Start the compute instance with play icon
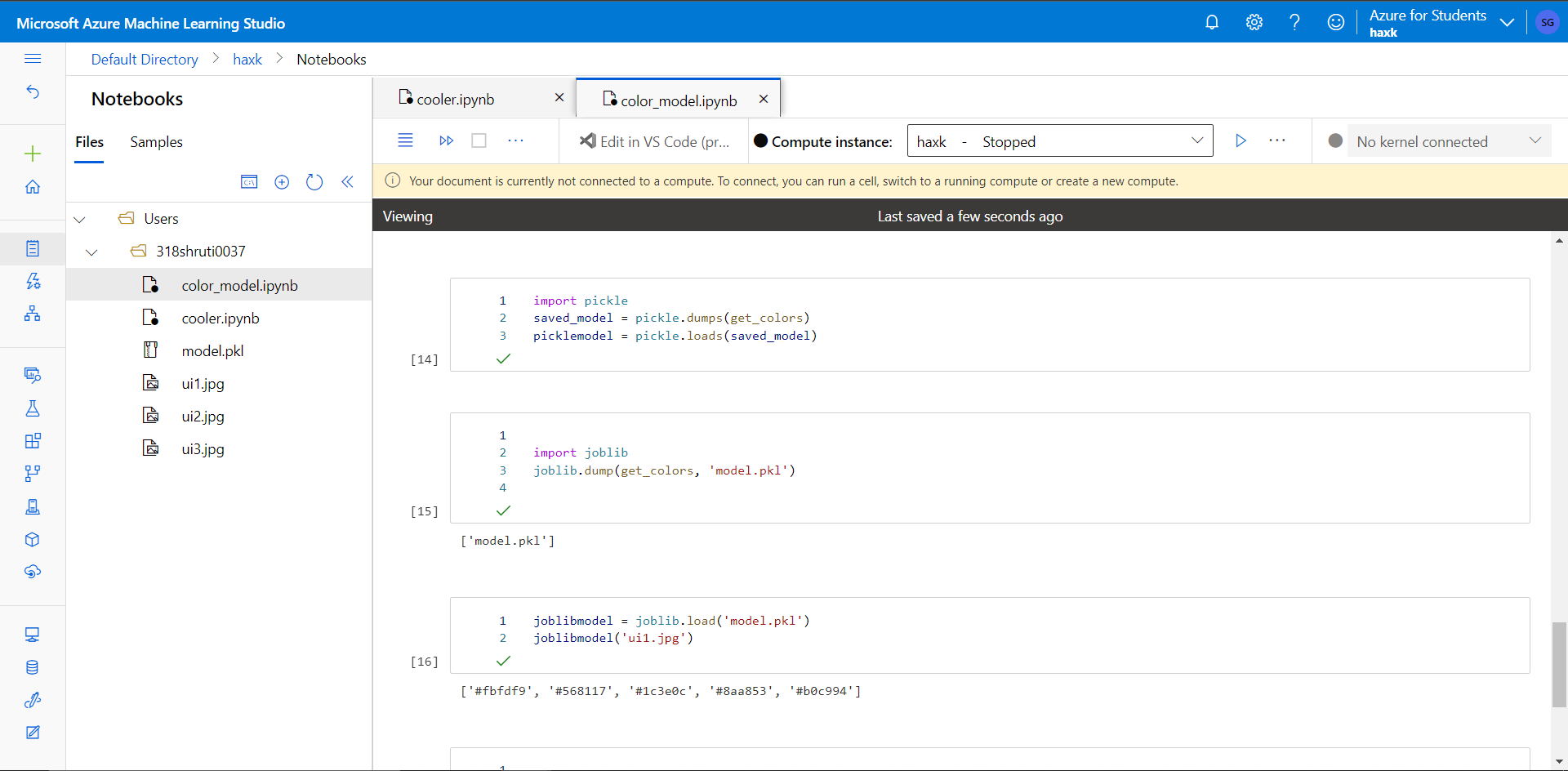Image resolution: width=1568 pixels, height=771 pixels. [x=1241, y=140]
